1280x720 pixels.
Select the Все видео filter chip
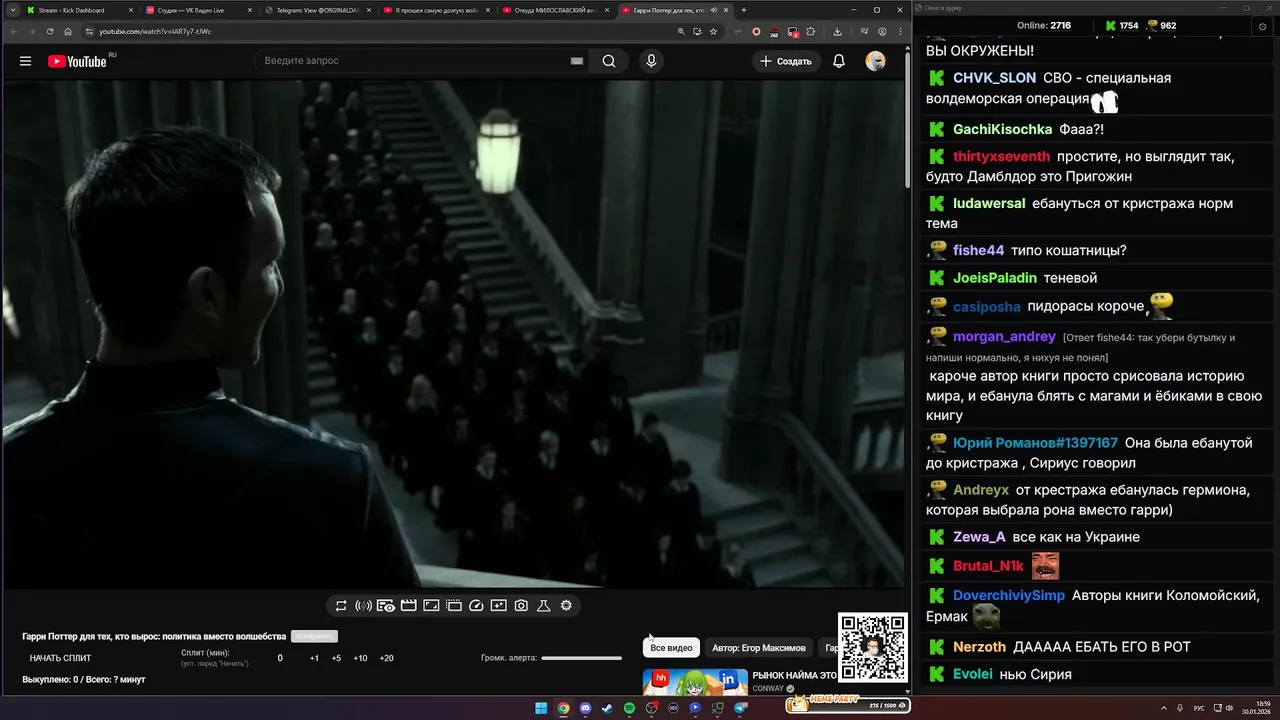671,648
